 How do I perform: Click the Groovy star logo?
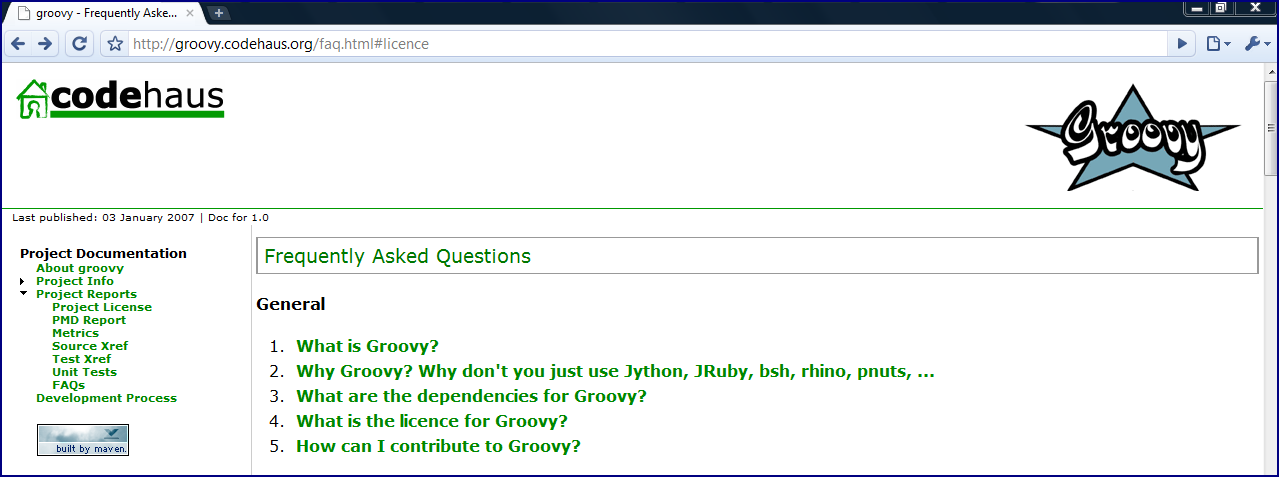pos(1132,137)
